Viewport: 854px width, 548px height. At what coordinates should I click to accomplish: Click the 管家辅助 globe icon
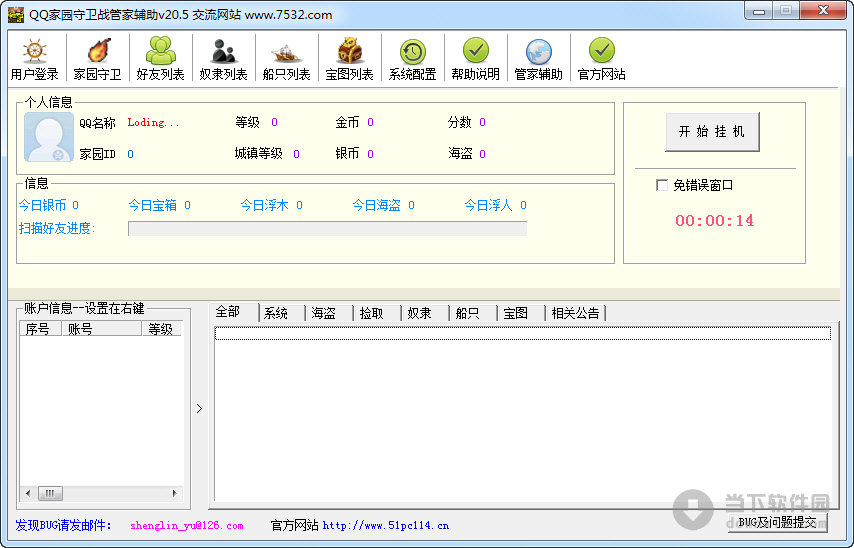point(538,60)
